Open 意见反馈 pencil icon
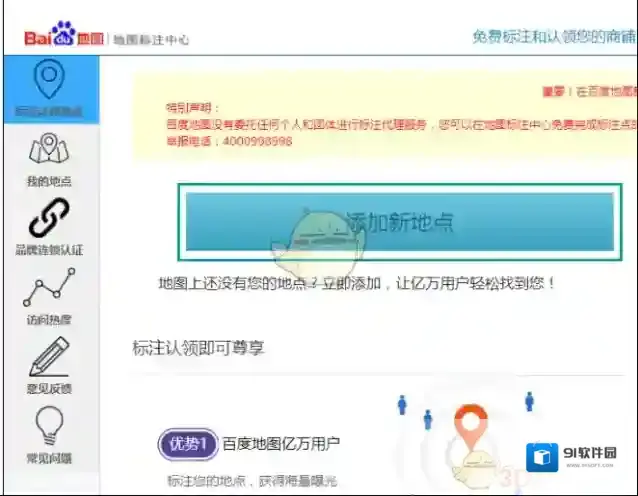The image size is (638, 496). pyautogui.click(x=49, y=356)
